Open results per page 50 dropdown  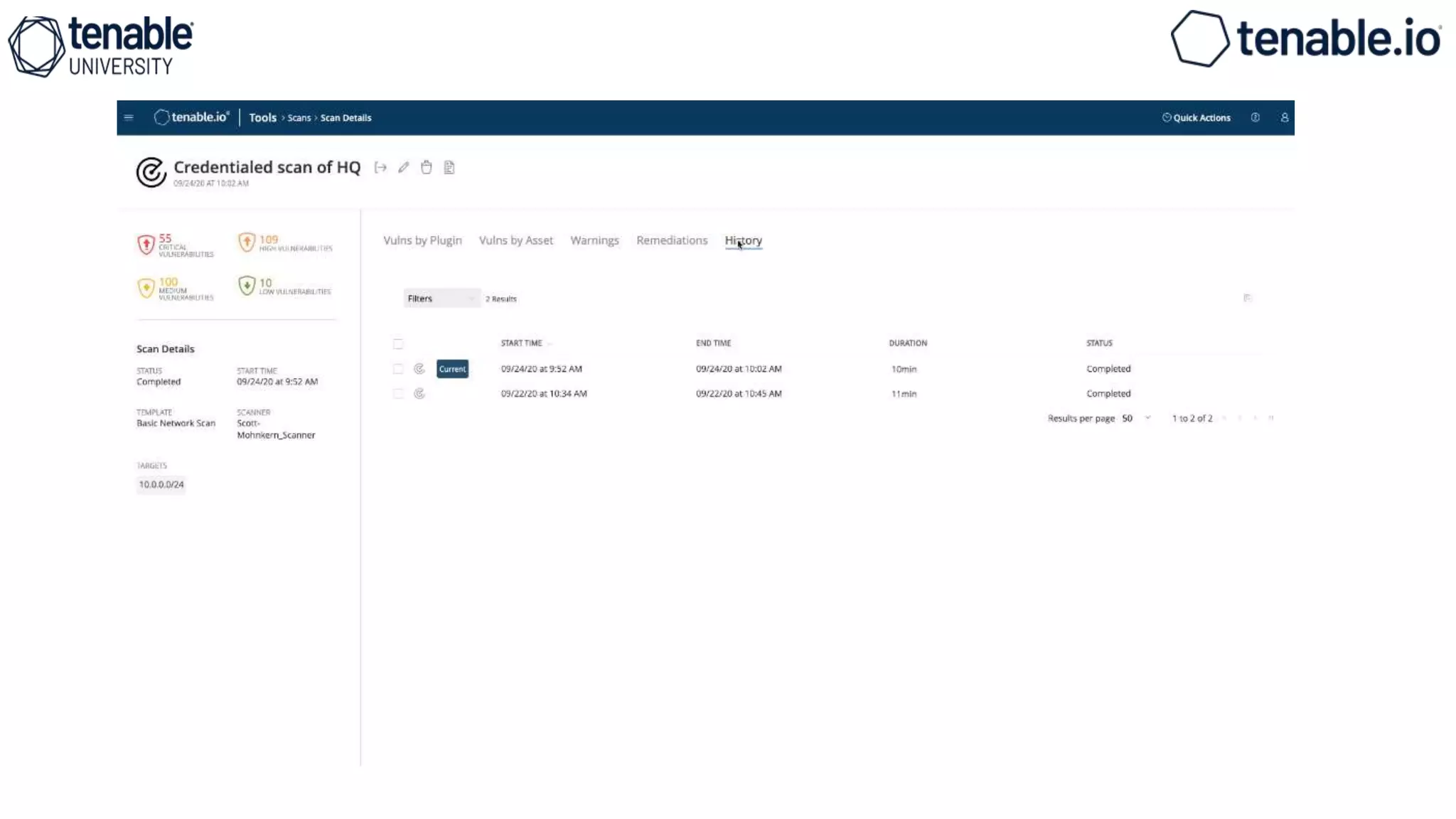(1136, 418)
